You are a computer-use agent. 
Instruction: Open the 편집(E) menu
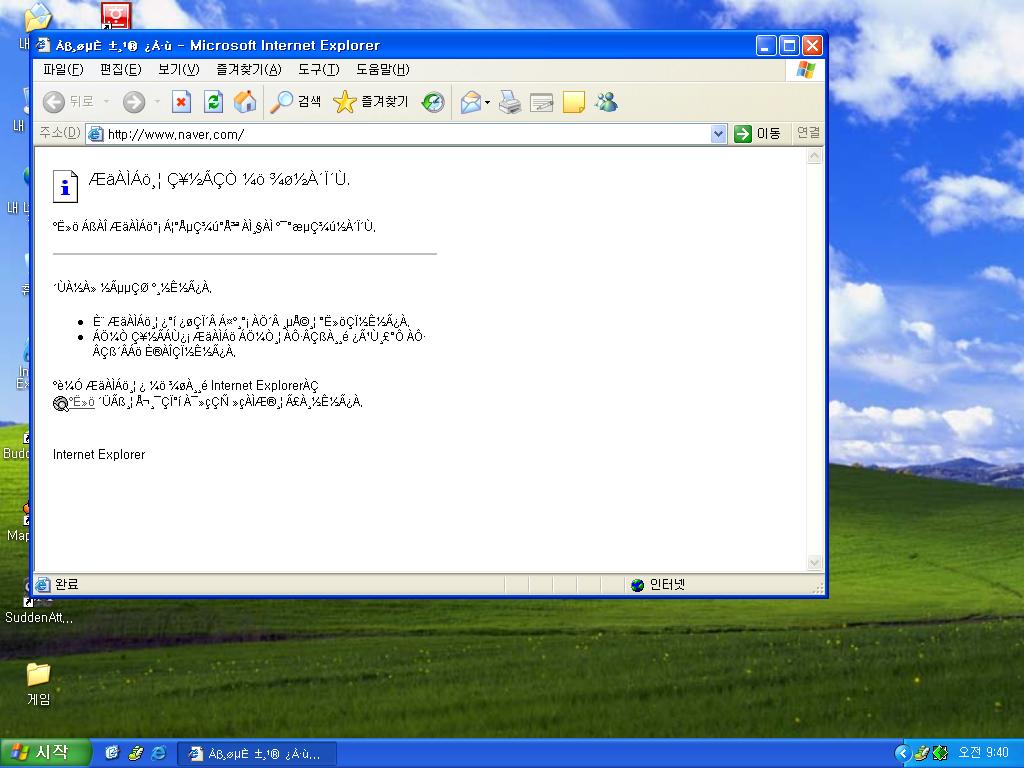click(121, 70)
